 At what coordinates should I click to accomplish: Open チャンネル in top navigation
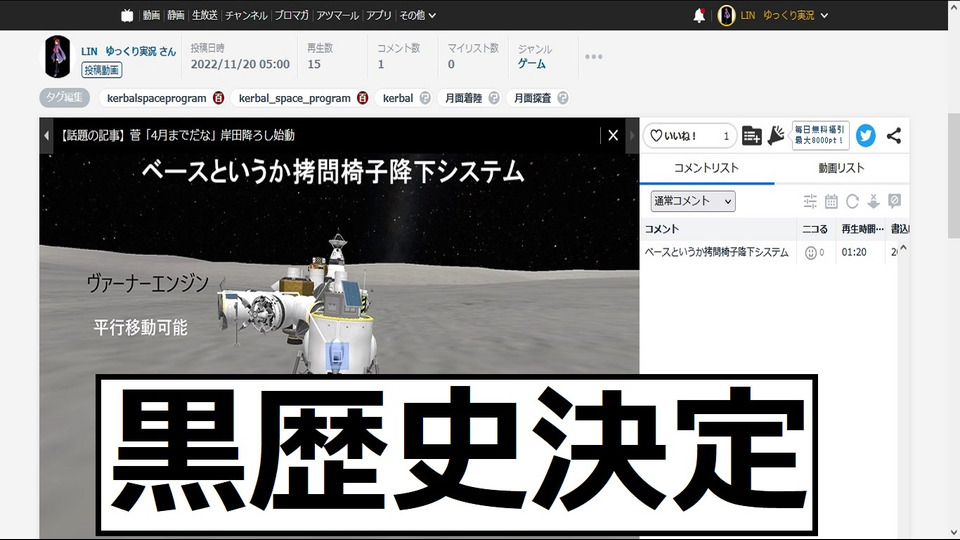[246, 15]
